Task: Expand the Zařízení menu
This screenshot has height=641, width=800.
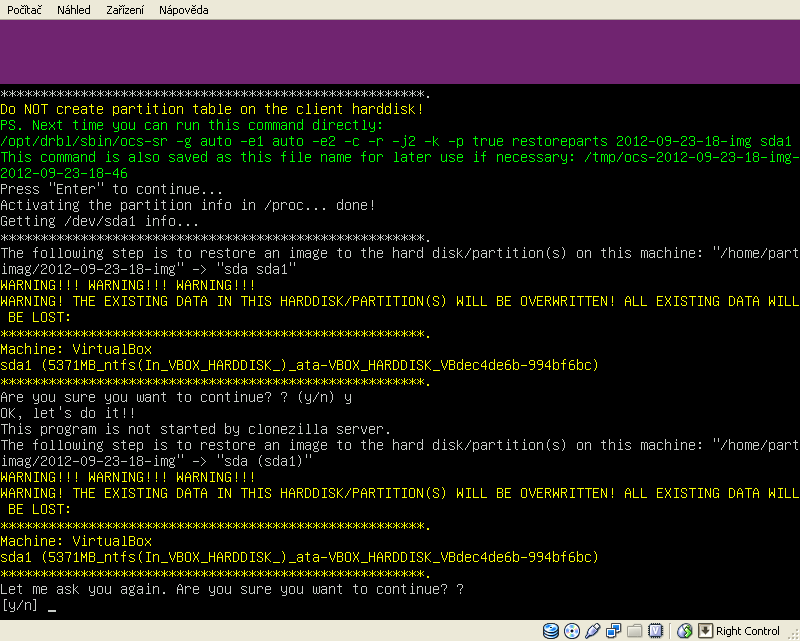Action: point(127,9)
